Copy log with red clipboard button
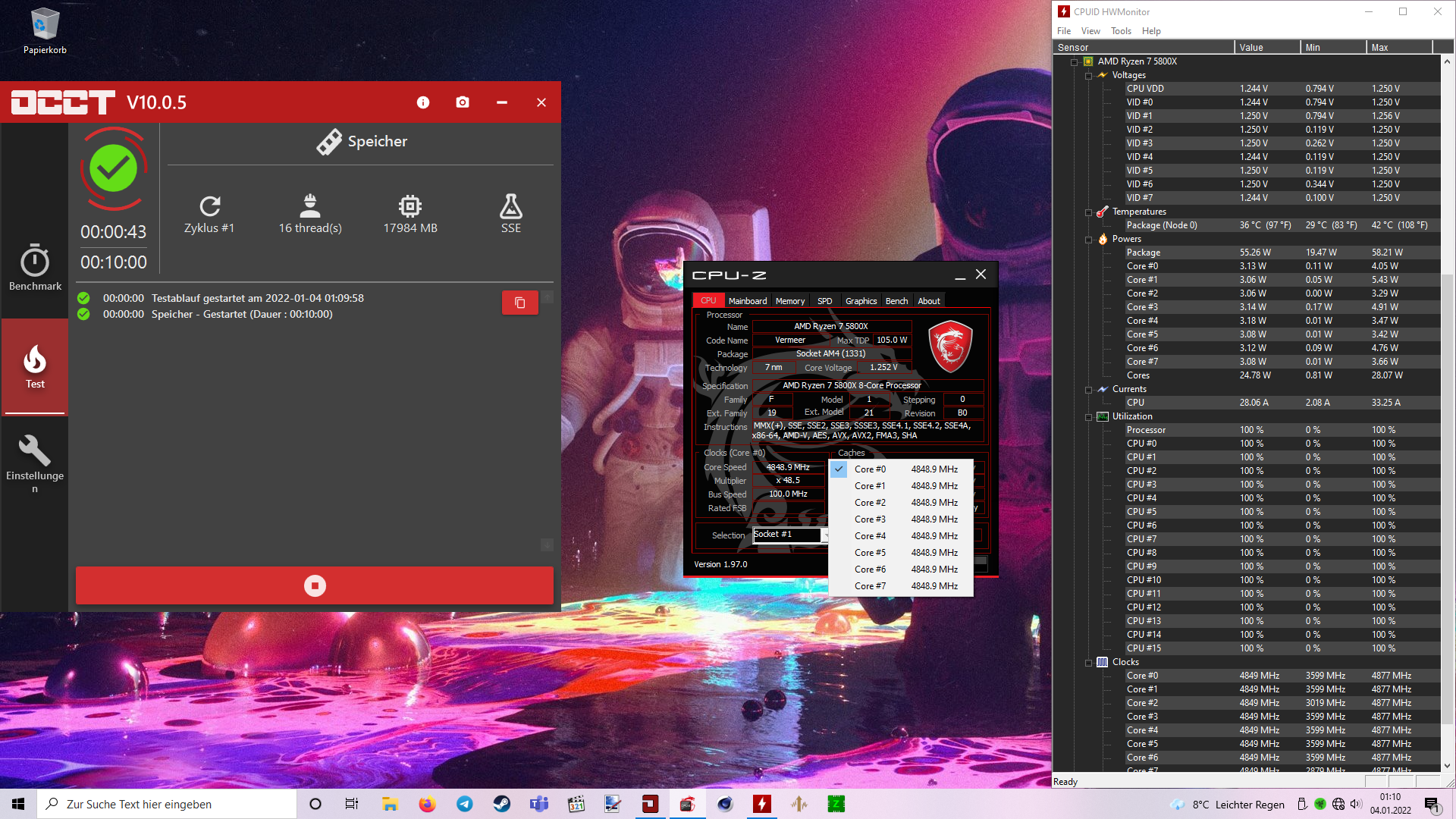This screenshot has width=1456, height=819. (519, 303)
